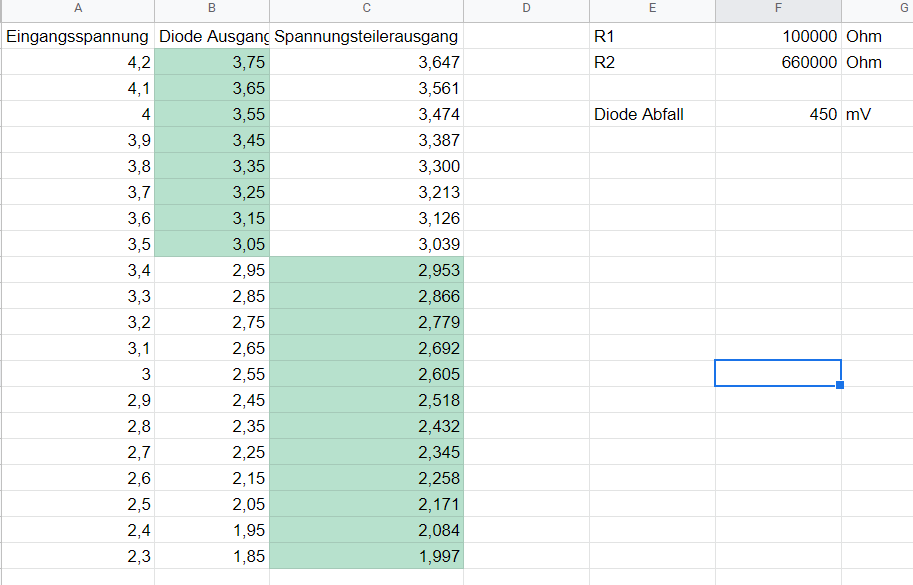Select column A header

(x=78, y=8)
